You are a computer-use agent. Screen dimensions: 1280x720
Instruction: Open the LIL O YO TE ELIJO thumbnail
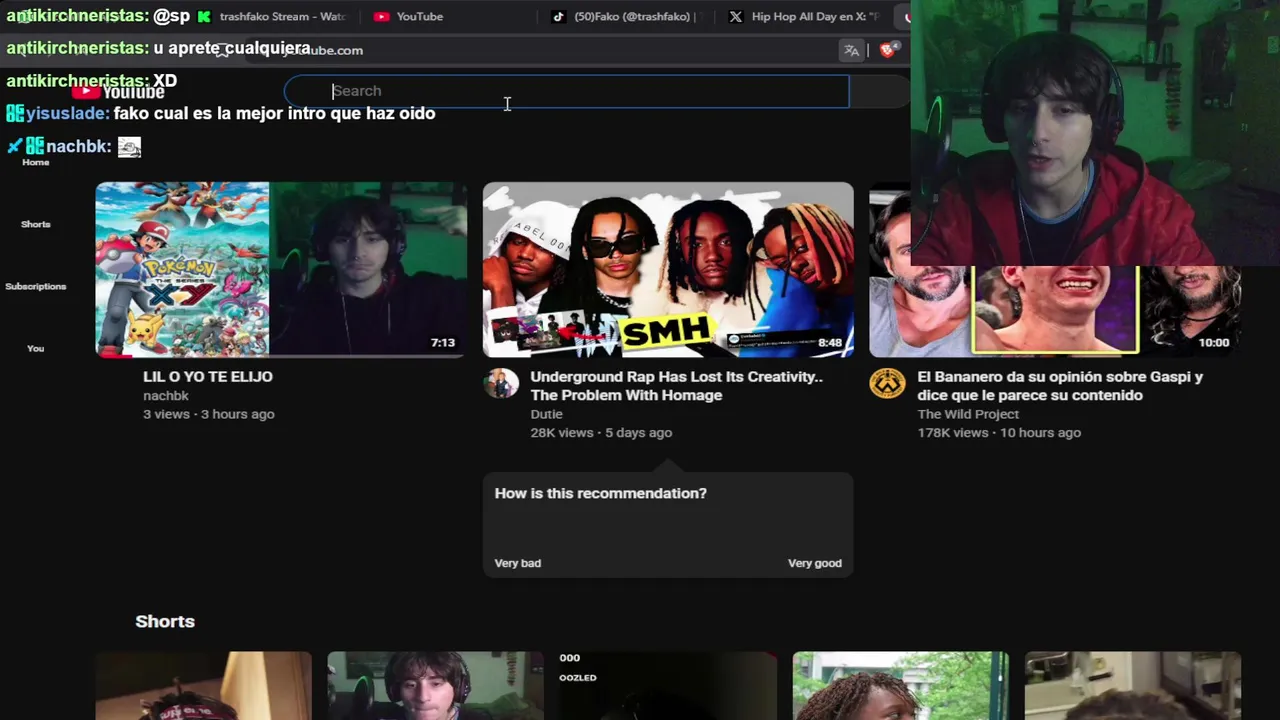pyautogui.click(x=281, y=269)
